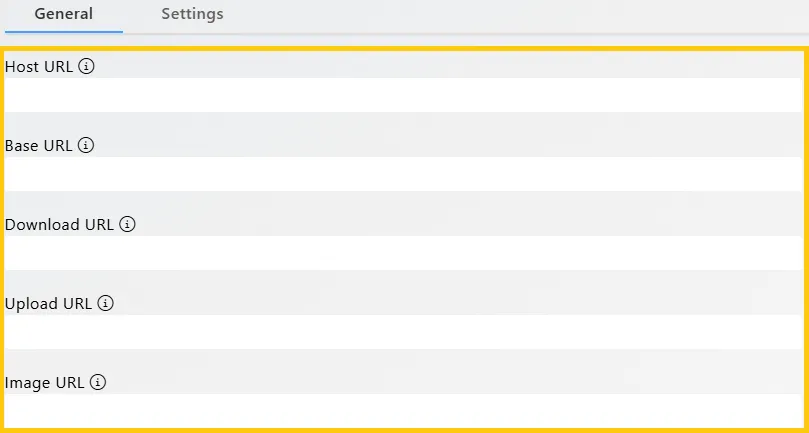The image size is (809, 433).
Task: Click the Base URL label text
Action: pyautogui.click(x=39, y=146)
